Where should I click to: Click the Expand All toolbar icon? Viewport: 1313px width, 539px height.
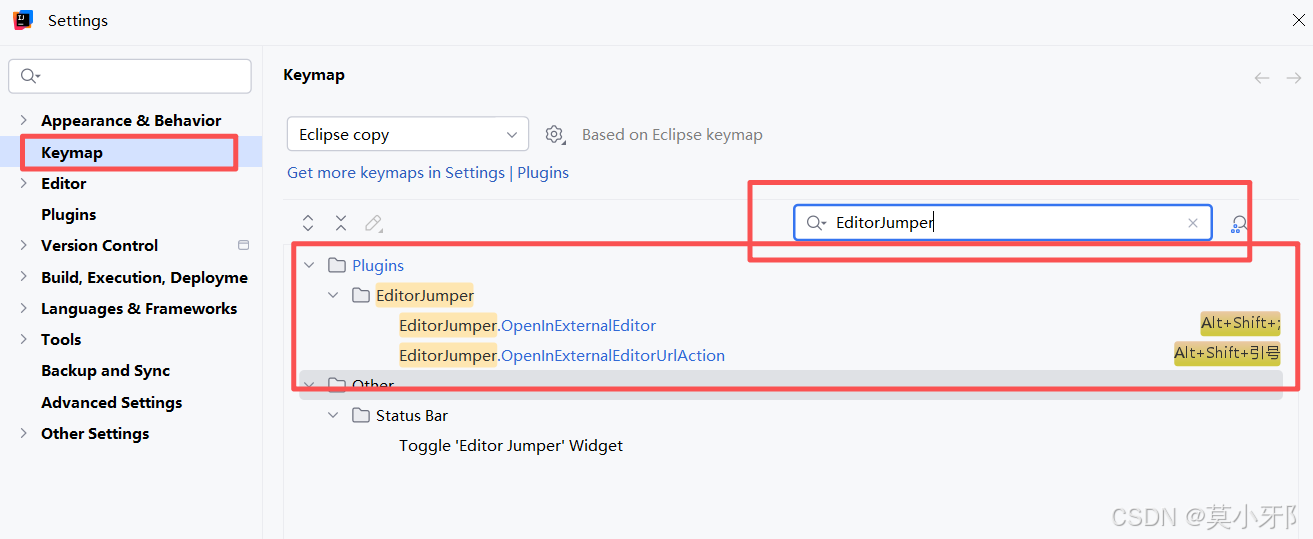[x=308, y=223]
